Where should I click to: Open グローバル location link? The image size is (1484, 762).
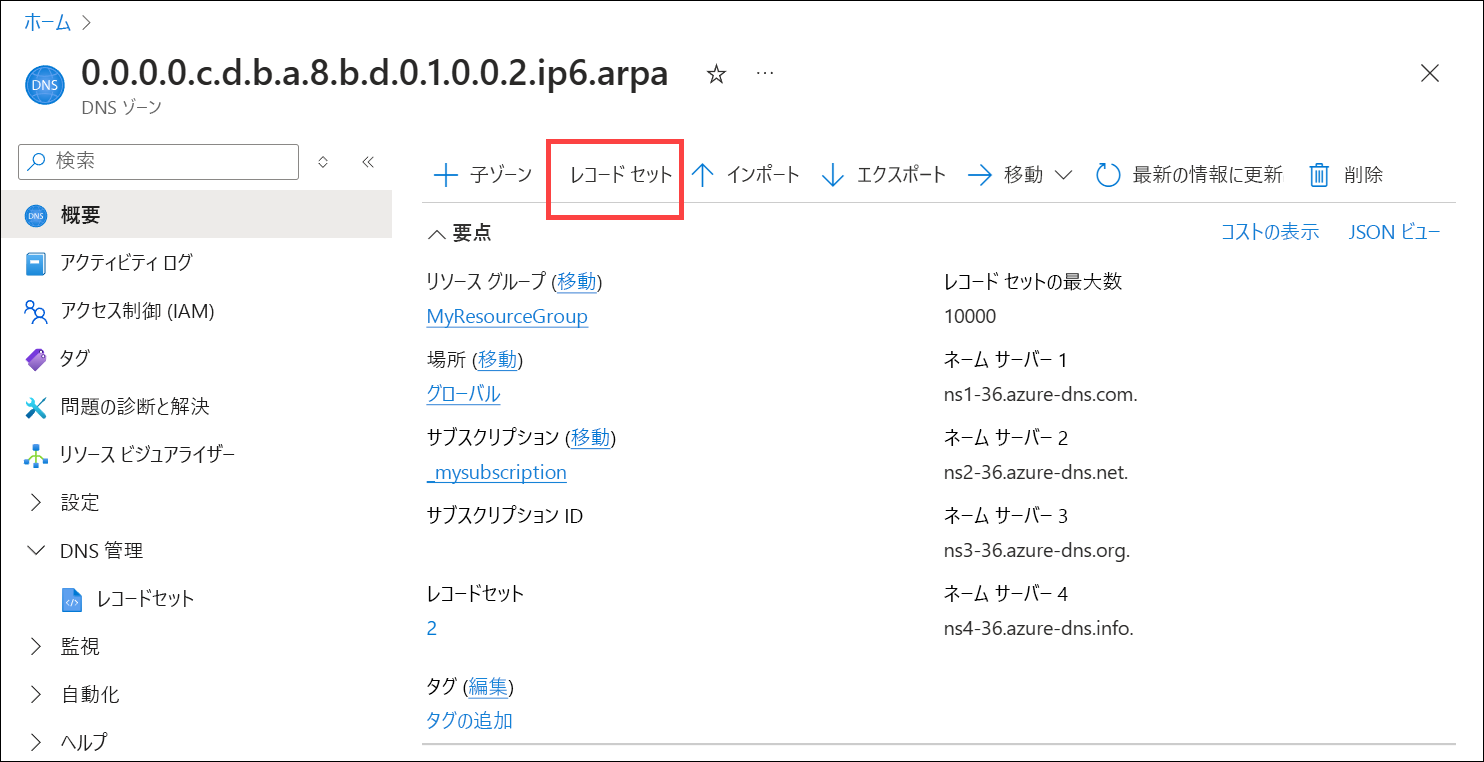[463, 394]
